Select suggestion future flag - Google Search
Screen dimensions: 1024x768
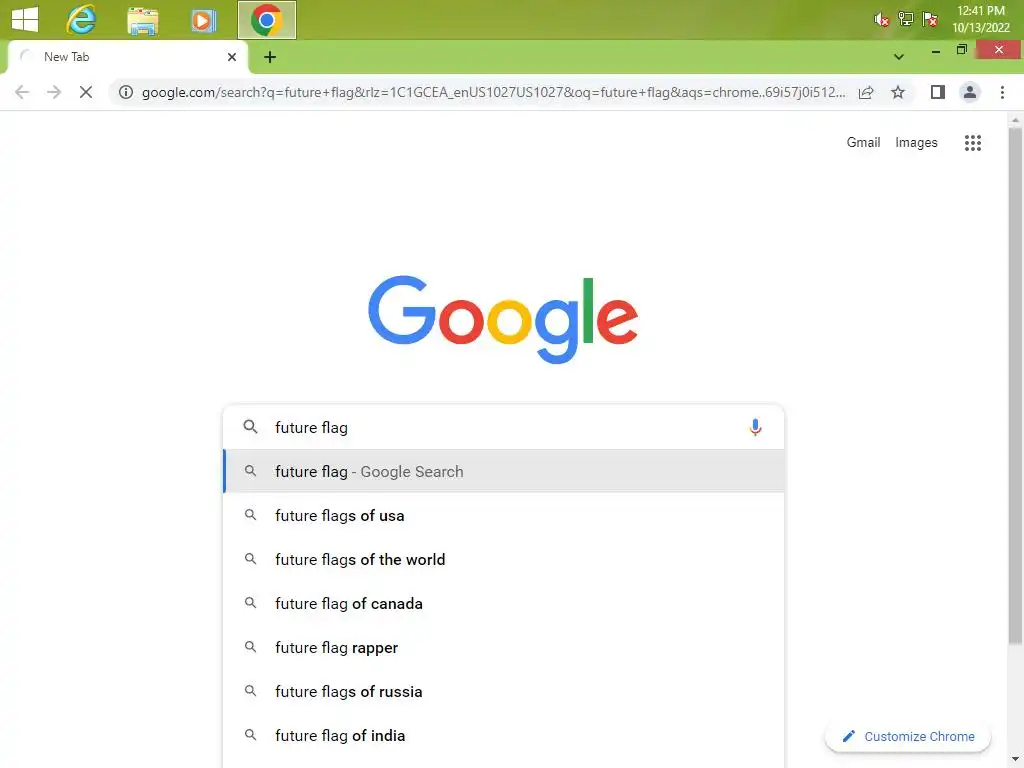(x=504, y=471)
